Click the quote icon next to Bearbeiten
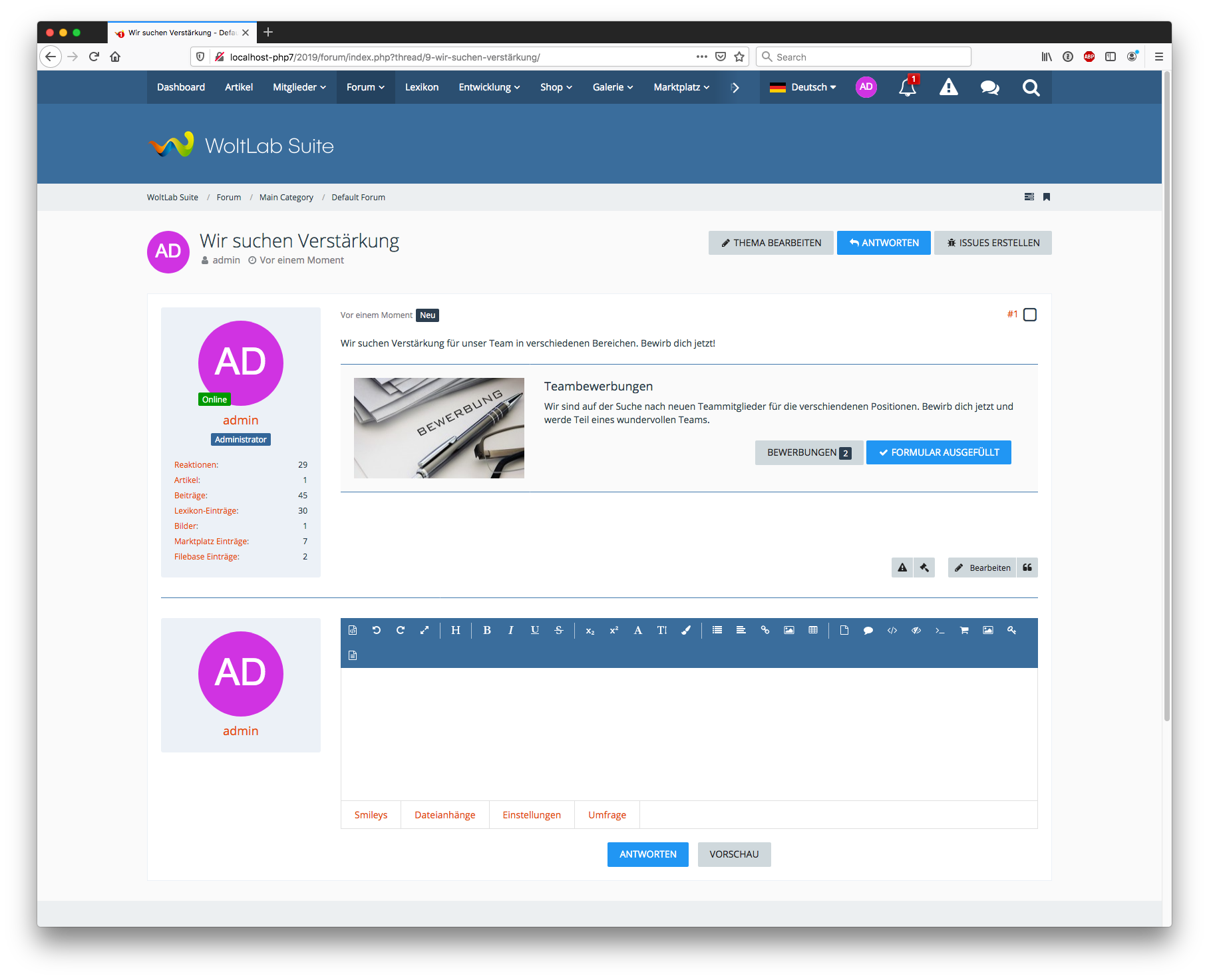Viewport: 1209px width, 980px height. pyautogui.click(x=1027, y=568)
